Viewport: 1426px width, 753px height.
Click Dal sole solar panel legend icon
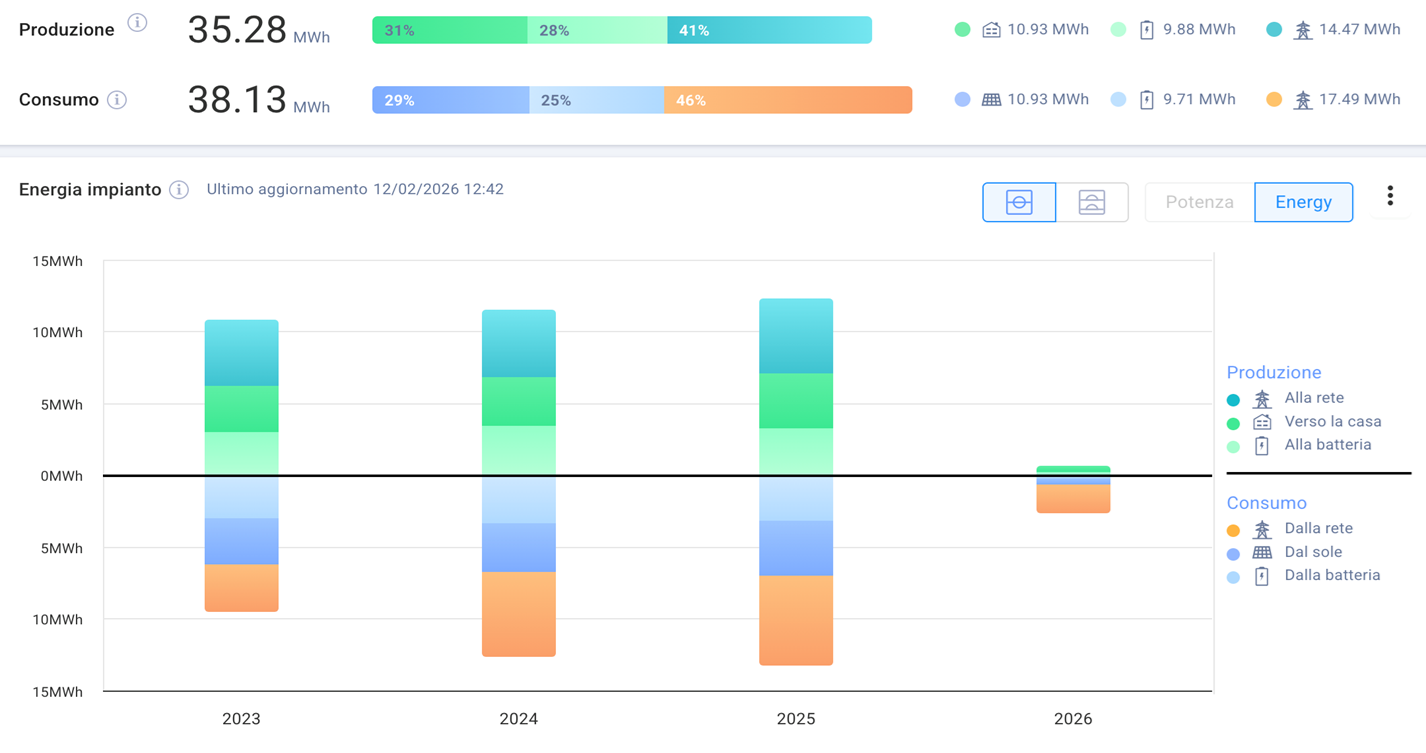[1262, 552]
